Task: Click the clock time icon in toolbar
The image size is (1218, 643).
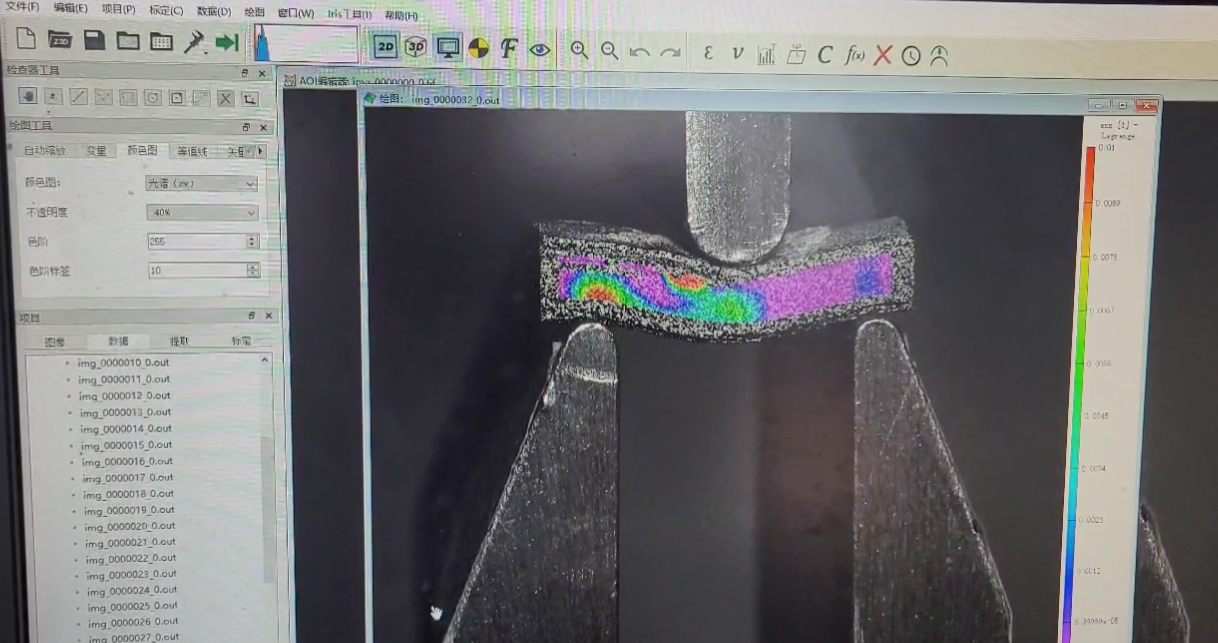Action: coord(910,56)
